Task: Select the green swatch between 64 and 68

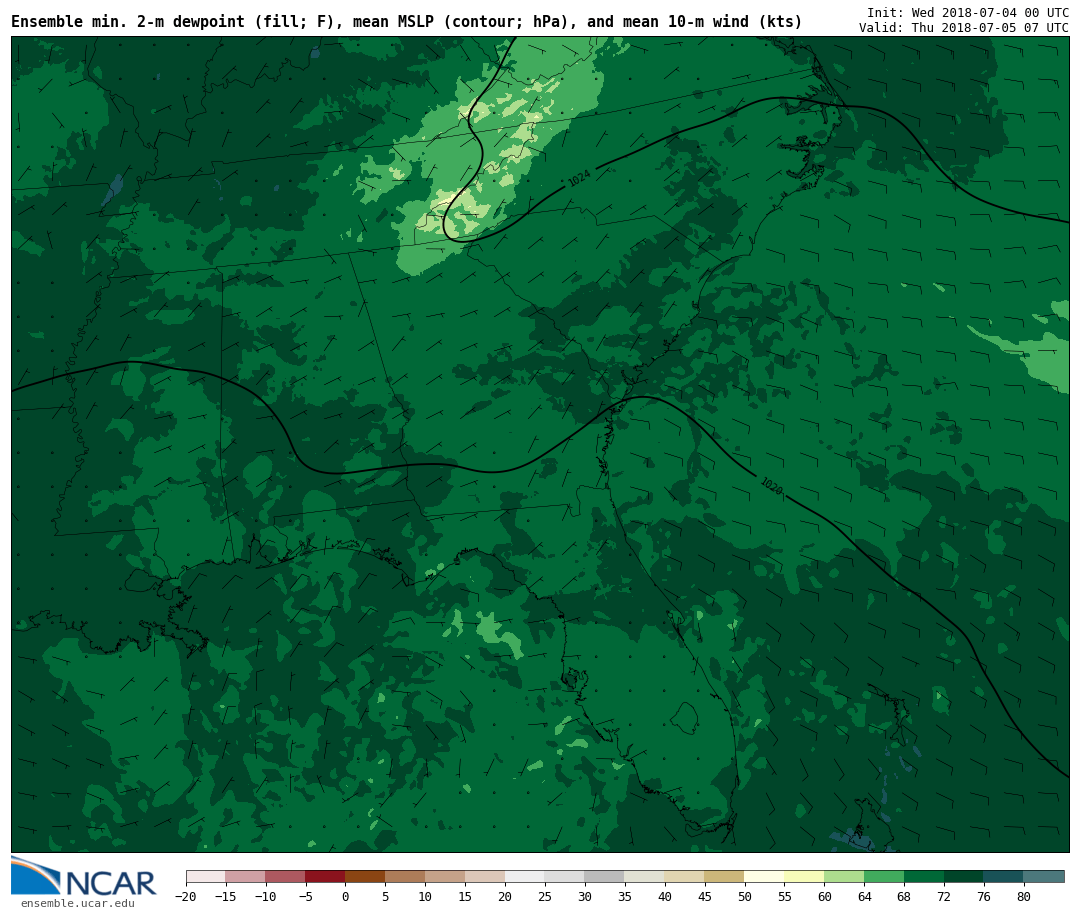Action: click(884, 877)
